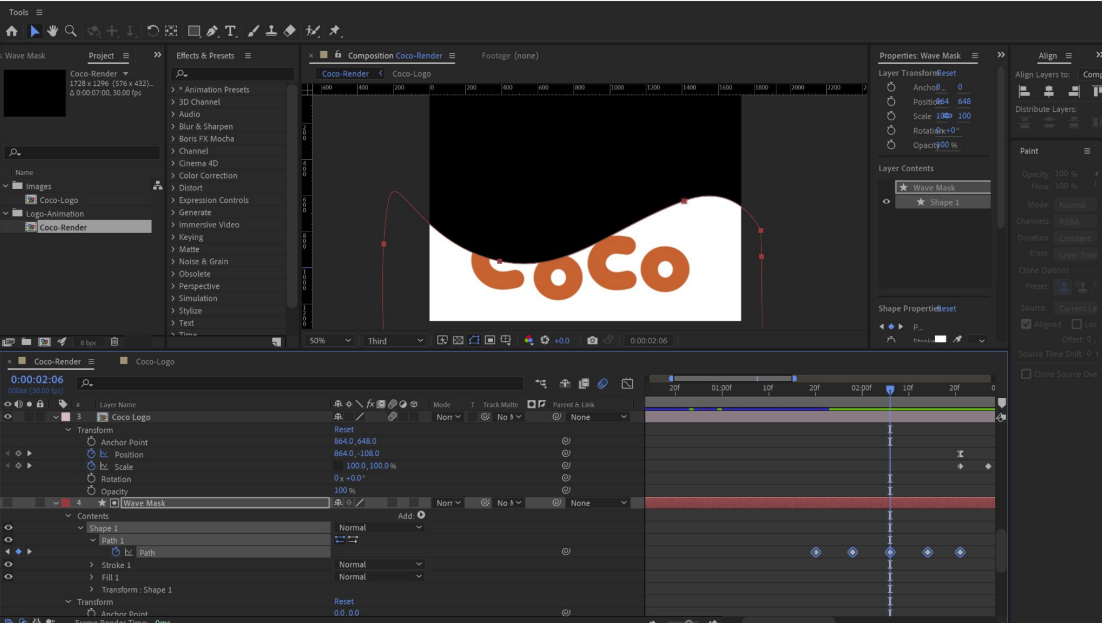Pick the Eraser tool
The width and height of the screenshot is (1102, 623).
click(x=290, y=31)
